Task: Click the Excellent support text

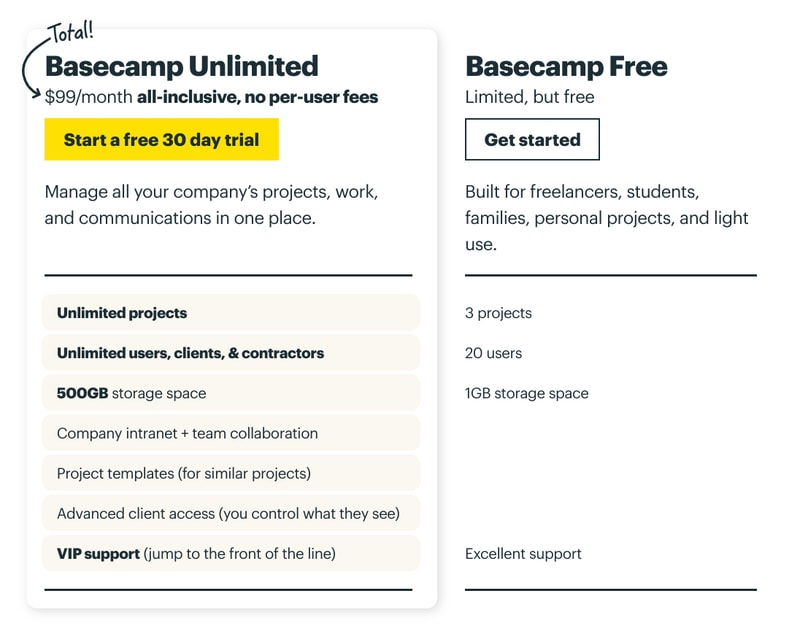Action: (x=523, y=553)
